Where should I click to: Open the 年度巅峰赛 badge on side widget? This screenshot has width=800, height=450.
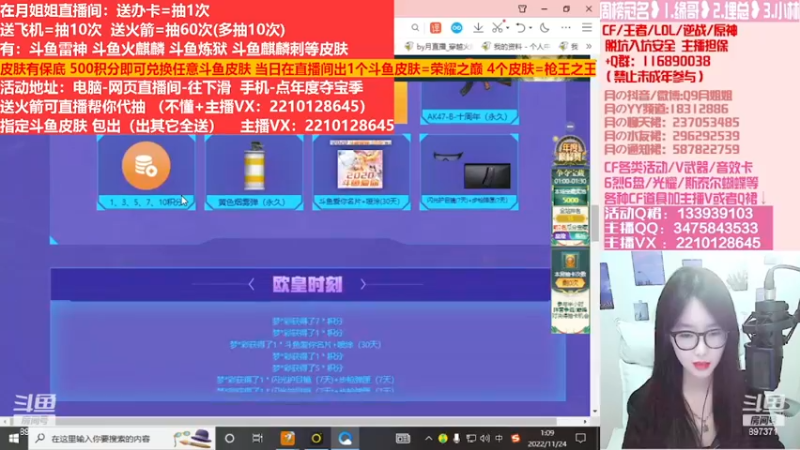tap(570, 149)
